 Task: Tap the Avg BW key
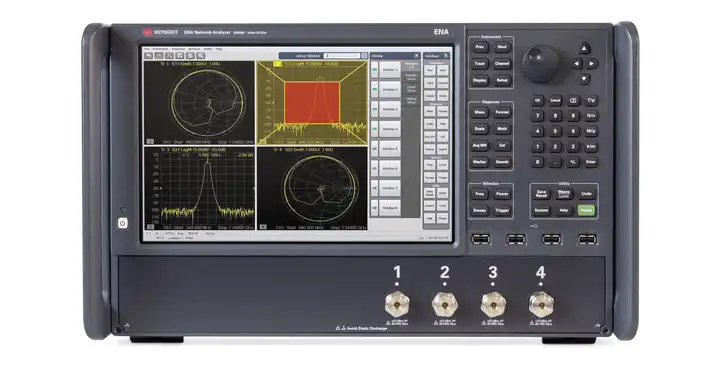click(479, 145)
